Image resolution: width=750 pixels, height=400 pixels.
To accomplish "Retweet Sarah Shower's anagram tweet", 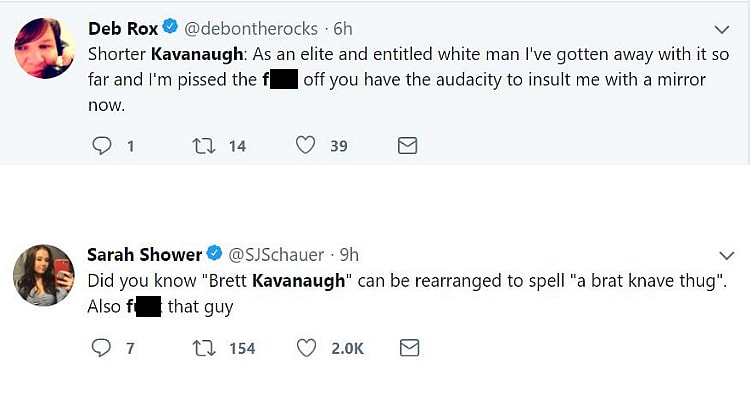I will (x=201, y=348).
